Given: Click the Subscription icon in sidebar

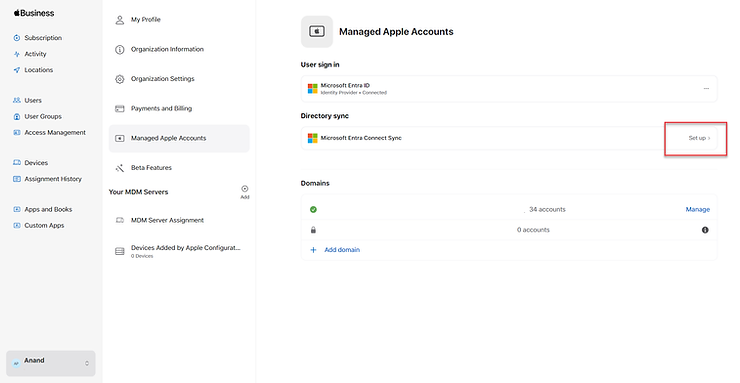Looking at the screenshot, I should pyautogui.click(x=17, y=38).
